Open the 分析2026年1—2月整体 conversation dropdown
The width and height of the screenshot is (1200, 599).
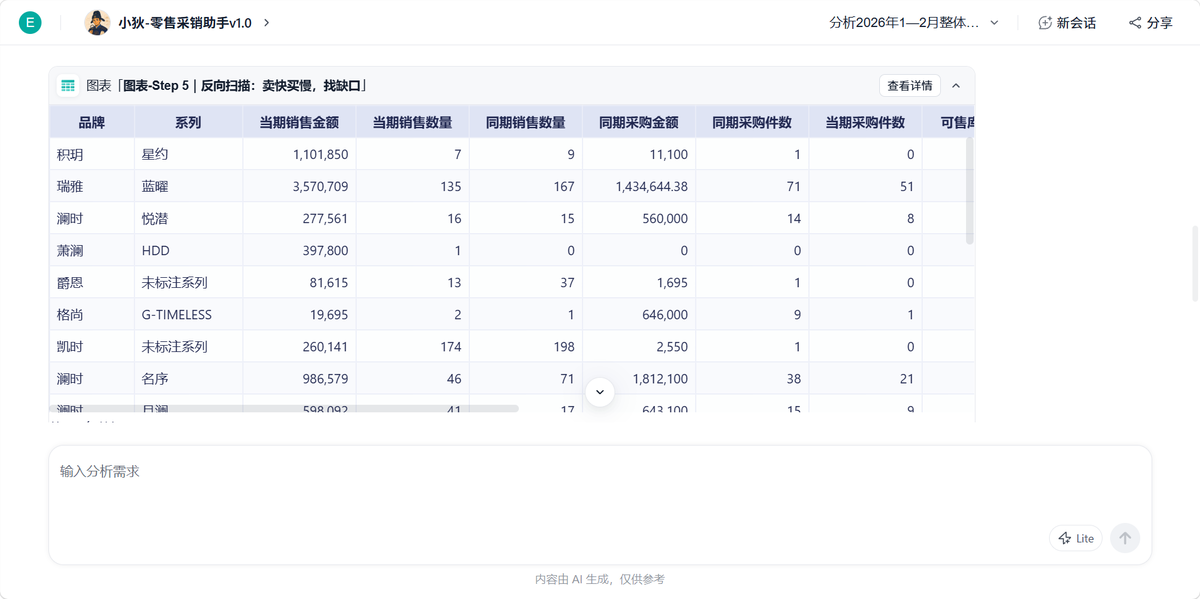click(x=914, y=22)
